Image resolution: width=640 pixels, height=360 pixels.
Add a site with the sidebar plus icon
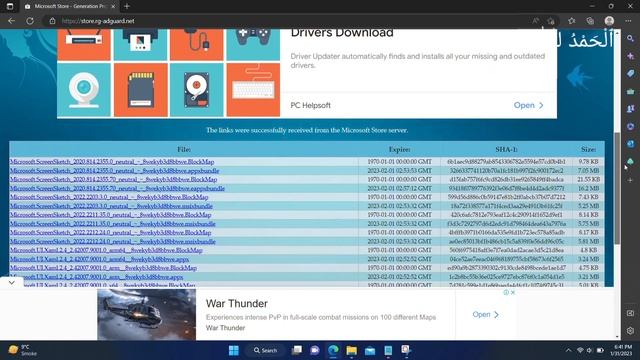(631, 180)
